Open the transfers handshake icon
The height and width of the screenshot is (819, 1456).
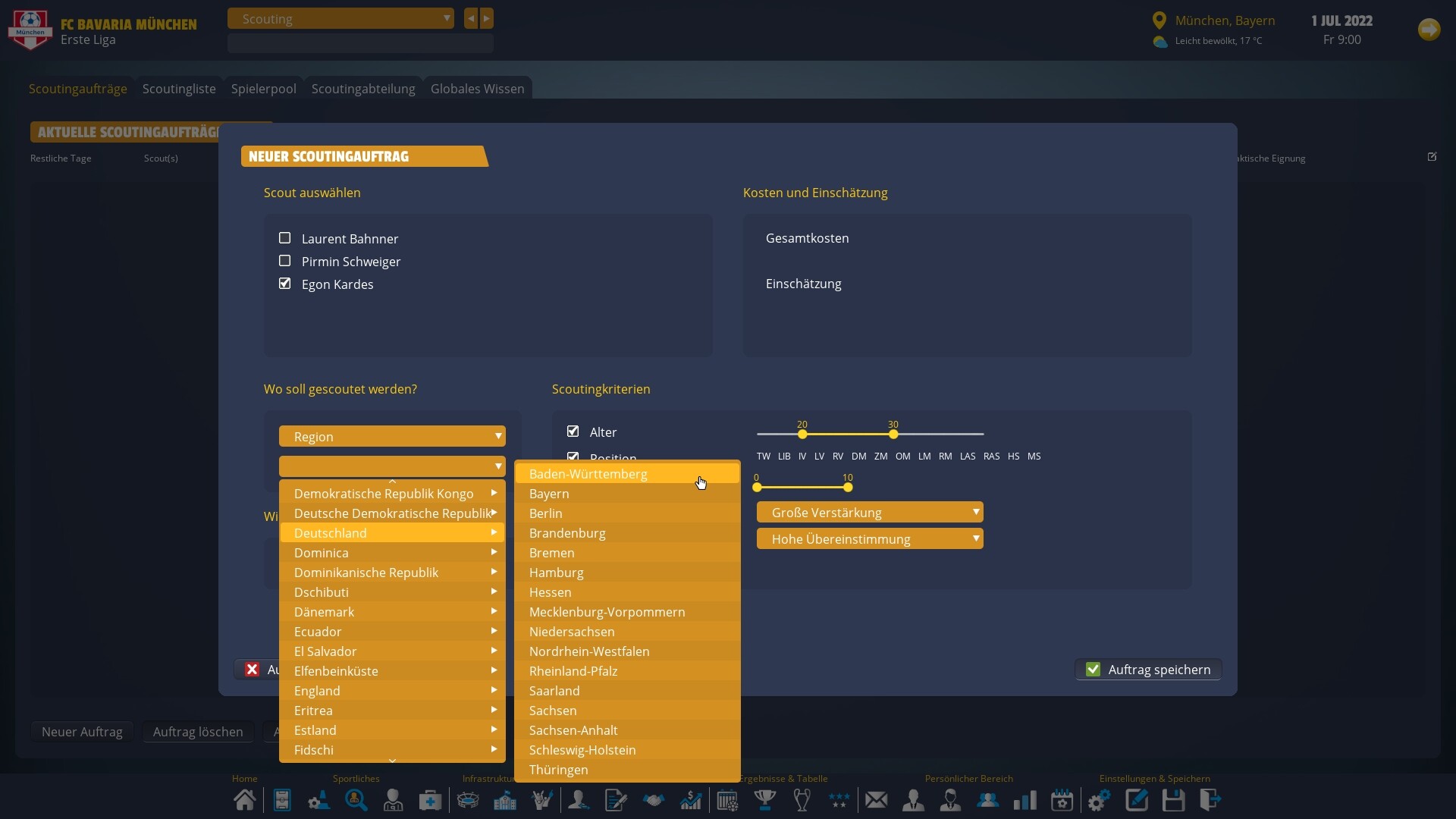[x=654, y=800]
